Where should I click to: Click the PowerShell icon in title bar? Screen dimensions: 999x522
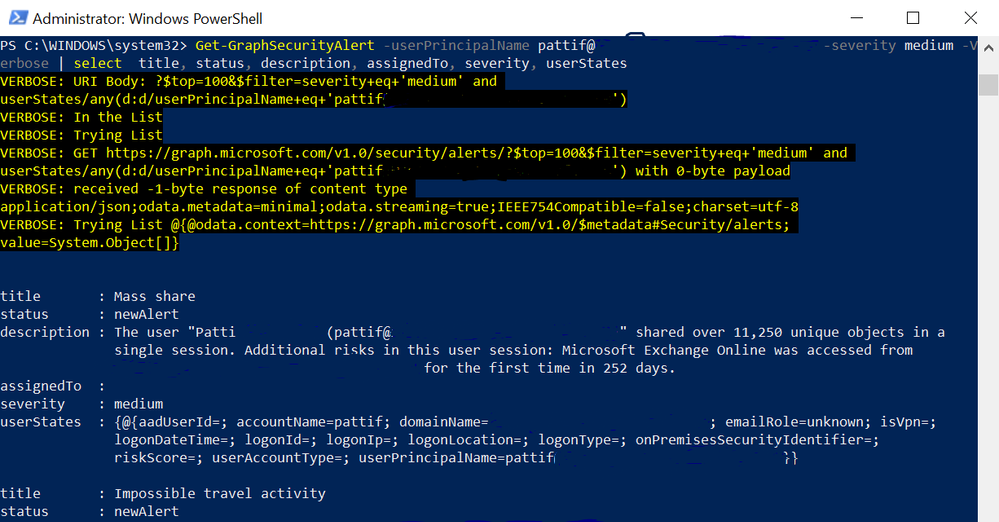[x=17, y=18]
